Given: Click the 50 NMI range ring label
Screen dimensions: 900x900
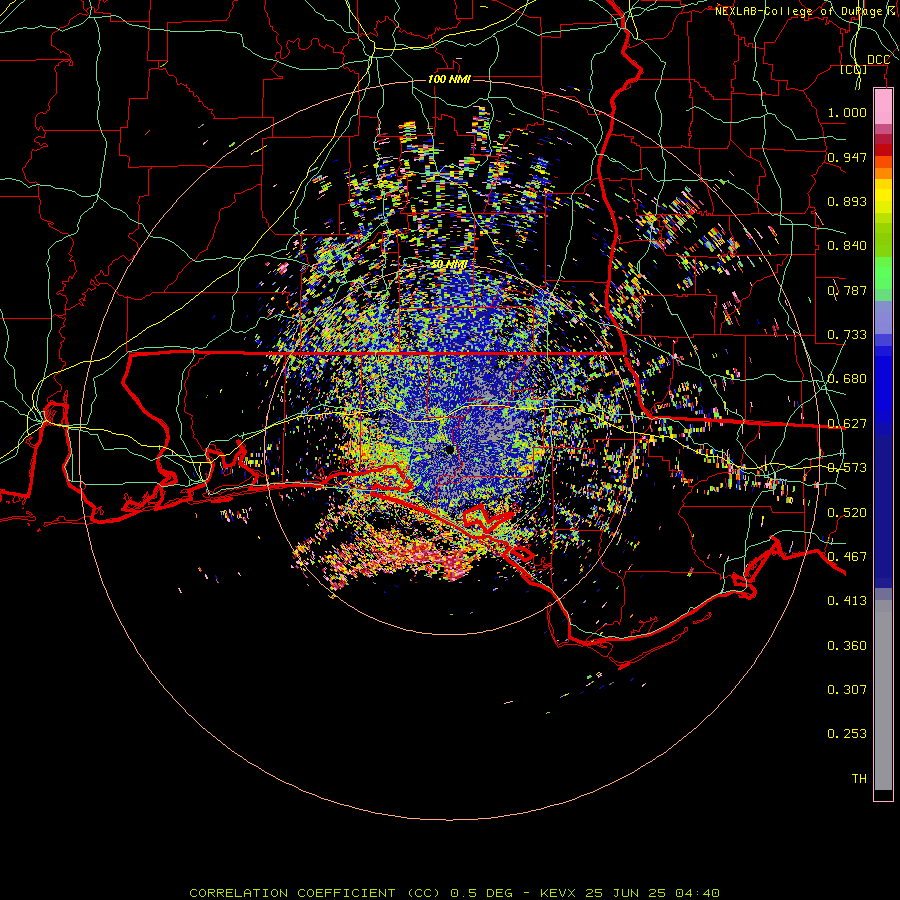Looking at the screenshot, I should click(x=449, y=265).
